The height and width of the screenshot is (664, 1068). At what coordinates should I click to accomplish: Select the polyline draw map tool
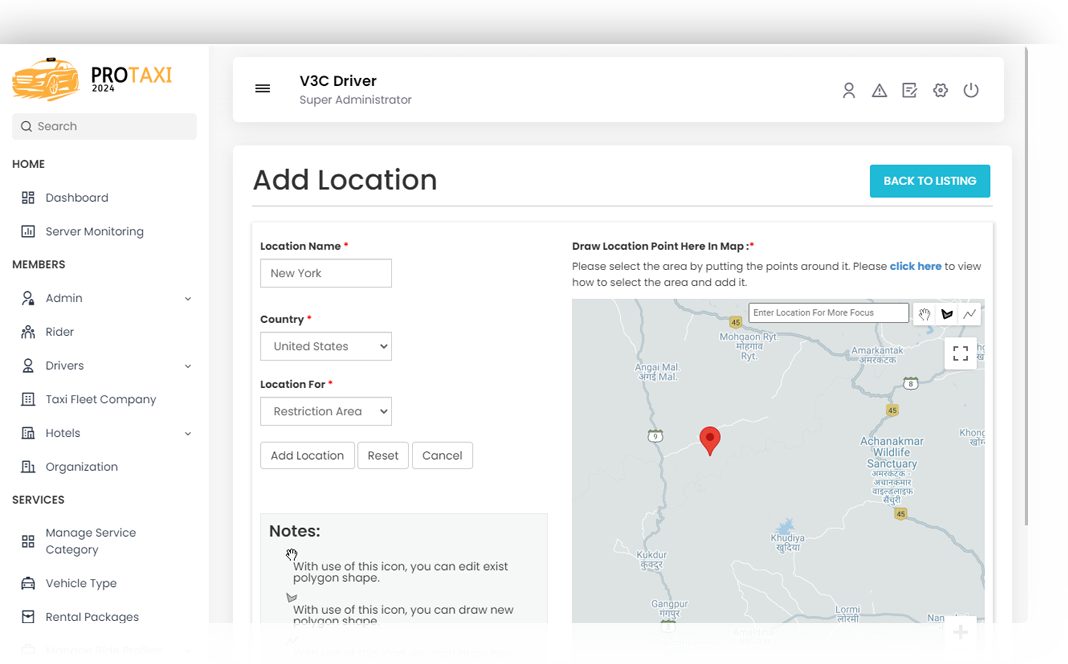pos(970,314)
